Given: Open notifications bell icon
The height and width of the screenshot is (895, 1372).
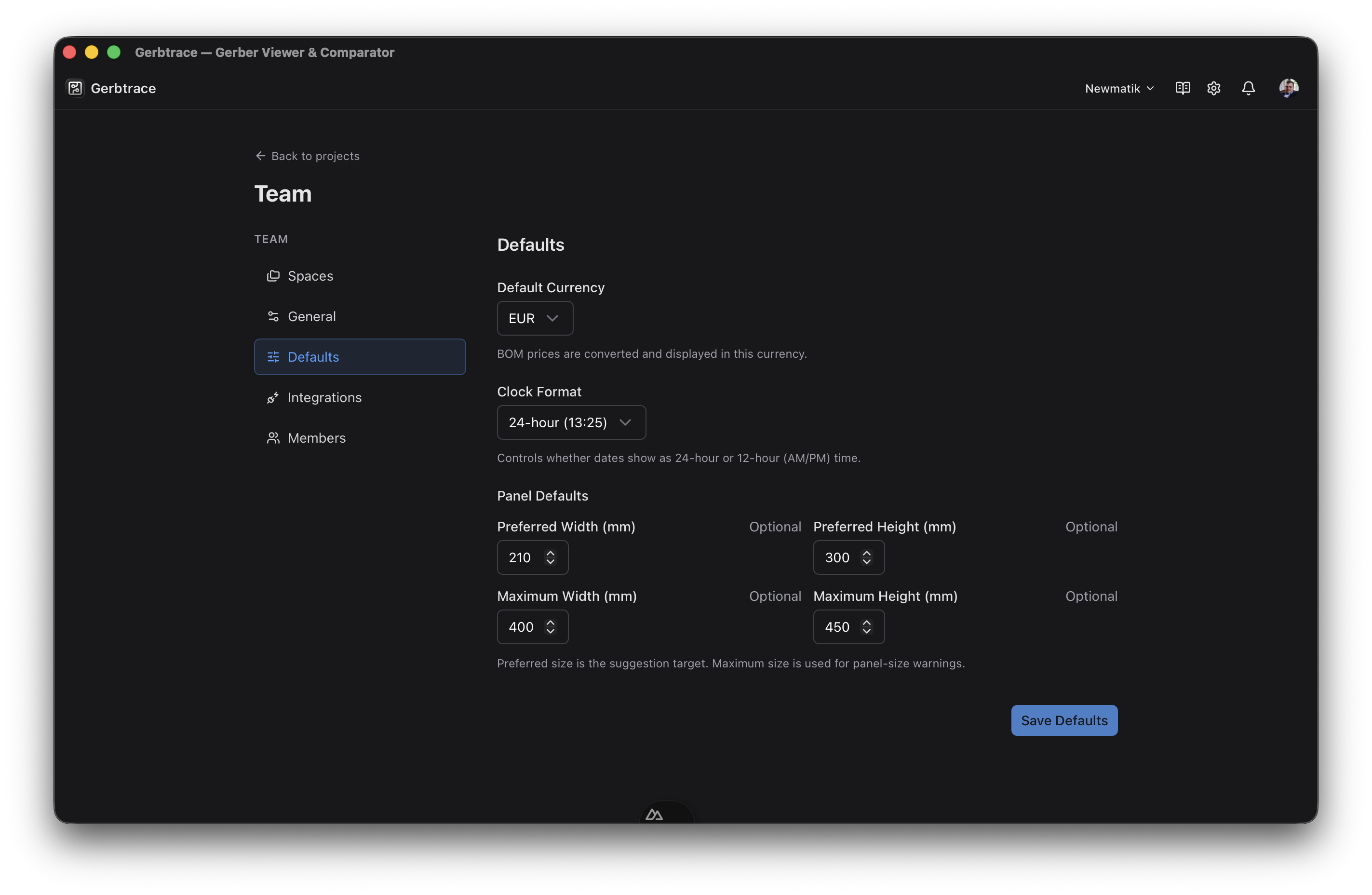Looking at the screenshot, I should coord(1248,88).
